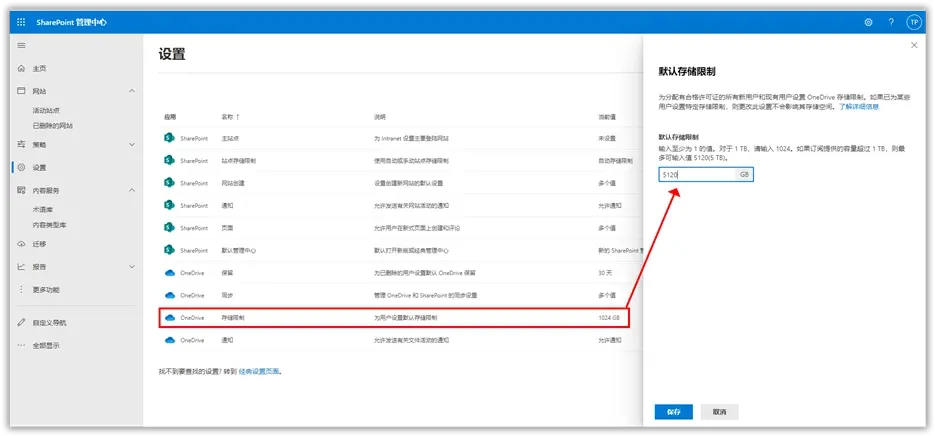Open the OneDrive 通知 setting name
The image size is (935, 436).
point(227,341)
